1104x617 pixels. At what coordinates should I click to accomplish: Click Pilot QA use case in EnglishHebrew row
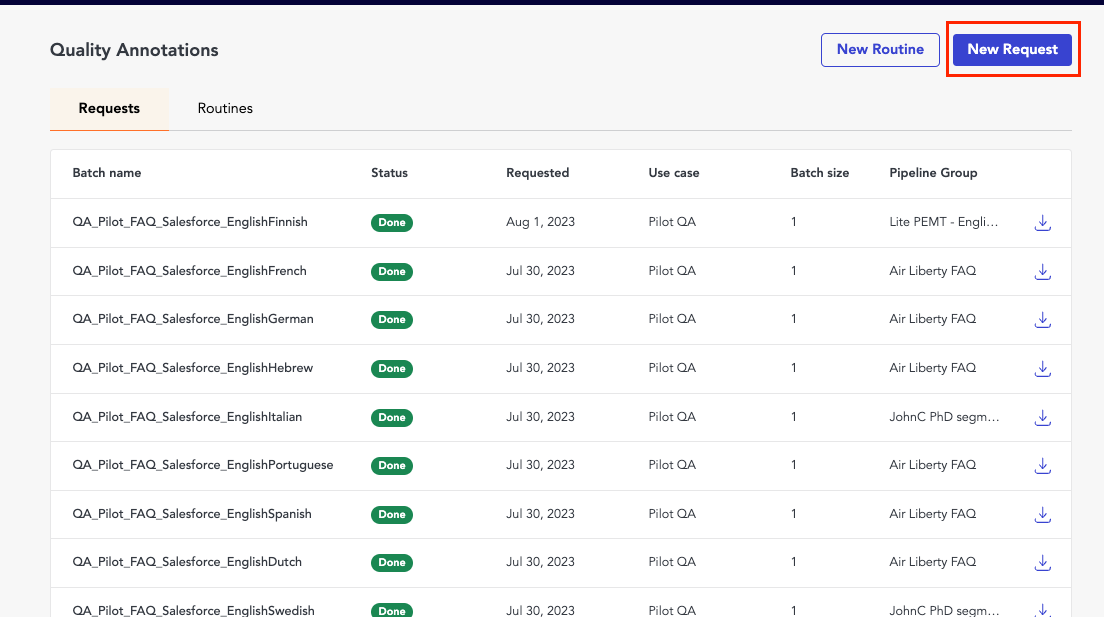672,368
